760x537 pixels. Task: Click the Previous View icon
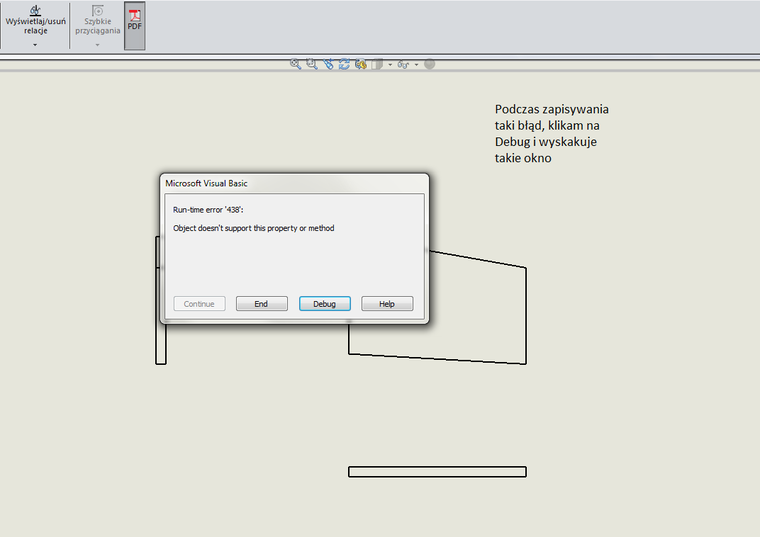click(x=328, y=64)
